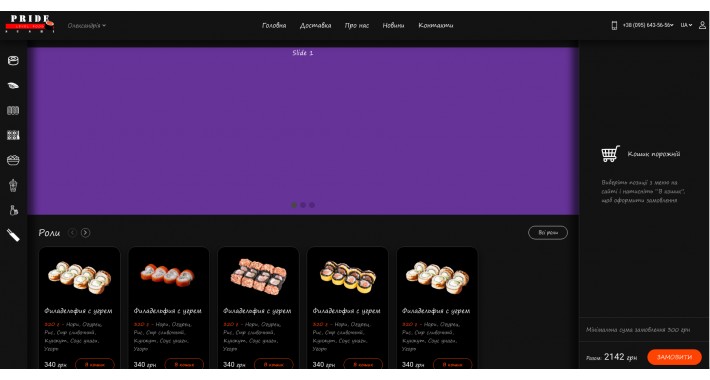This screenshot has width=710, height=380.
Task: Open the salad bowl category icon
Action: tap(13, 160)
